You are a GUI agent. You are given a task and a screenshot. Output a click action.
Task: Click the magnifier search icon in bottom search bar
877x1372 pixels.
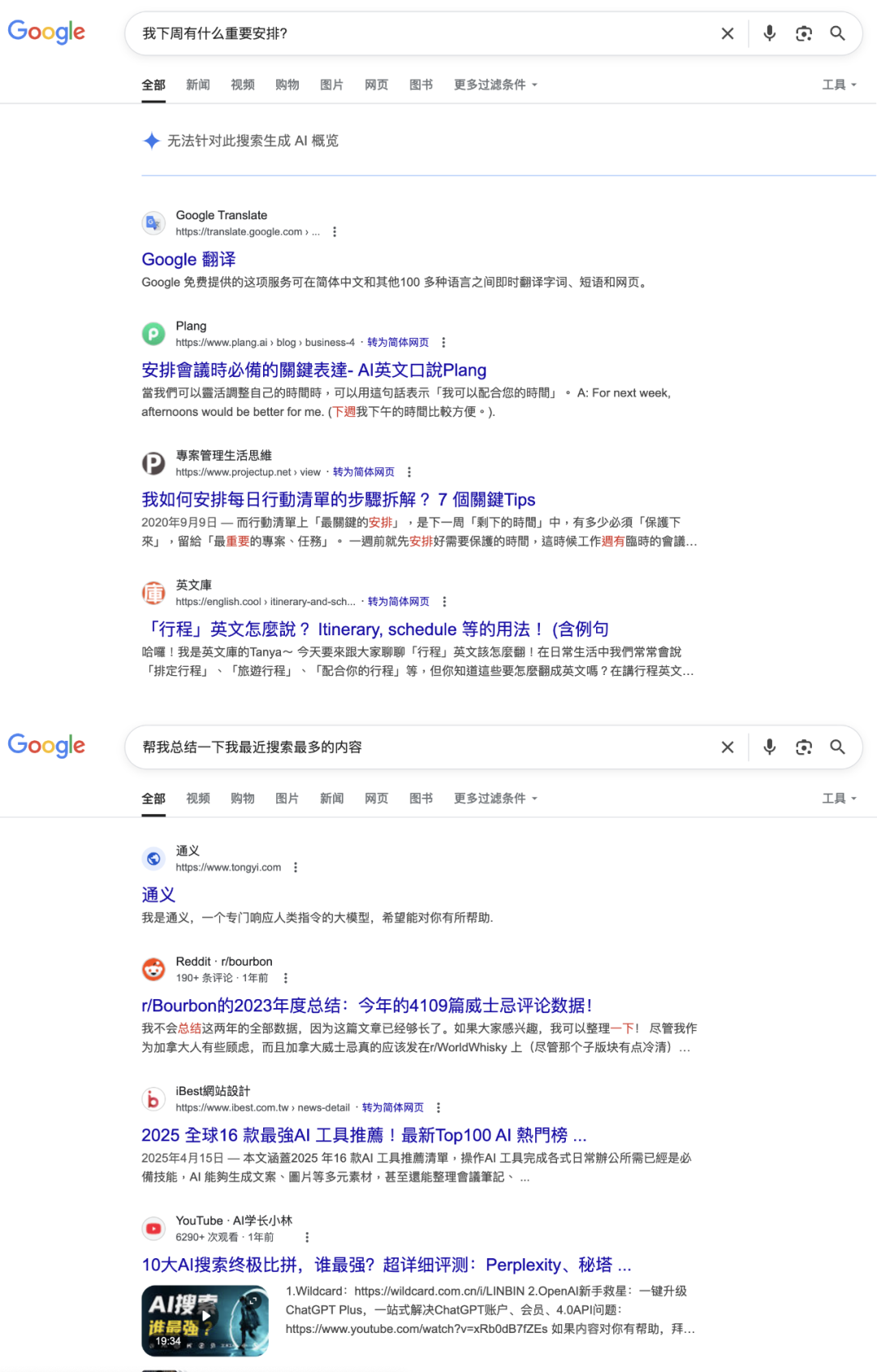(x=837, y=747)
